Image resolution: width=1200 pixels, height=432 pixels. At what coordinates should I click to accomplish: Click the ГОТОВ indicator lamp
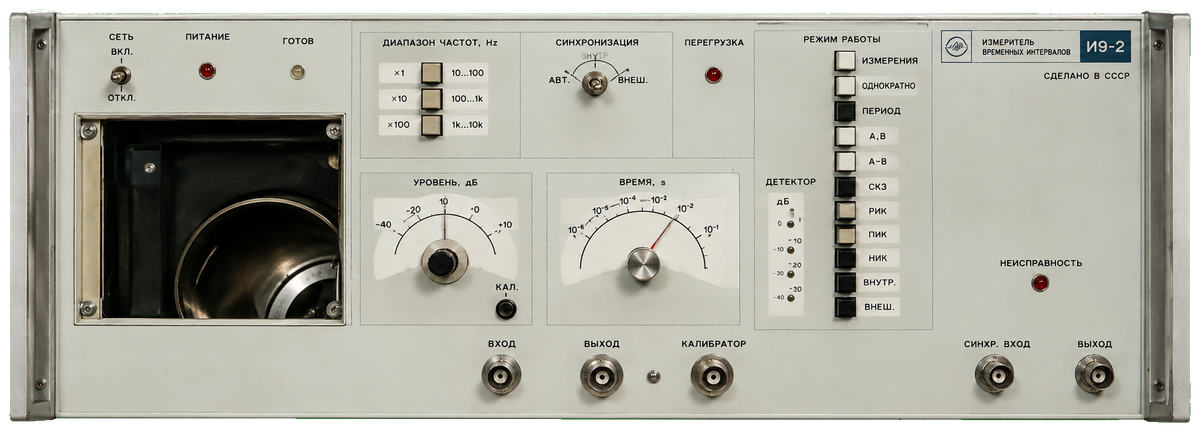[x=297, y=71]
